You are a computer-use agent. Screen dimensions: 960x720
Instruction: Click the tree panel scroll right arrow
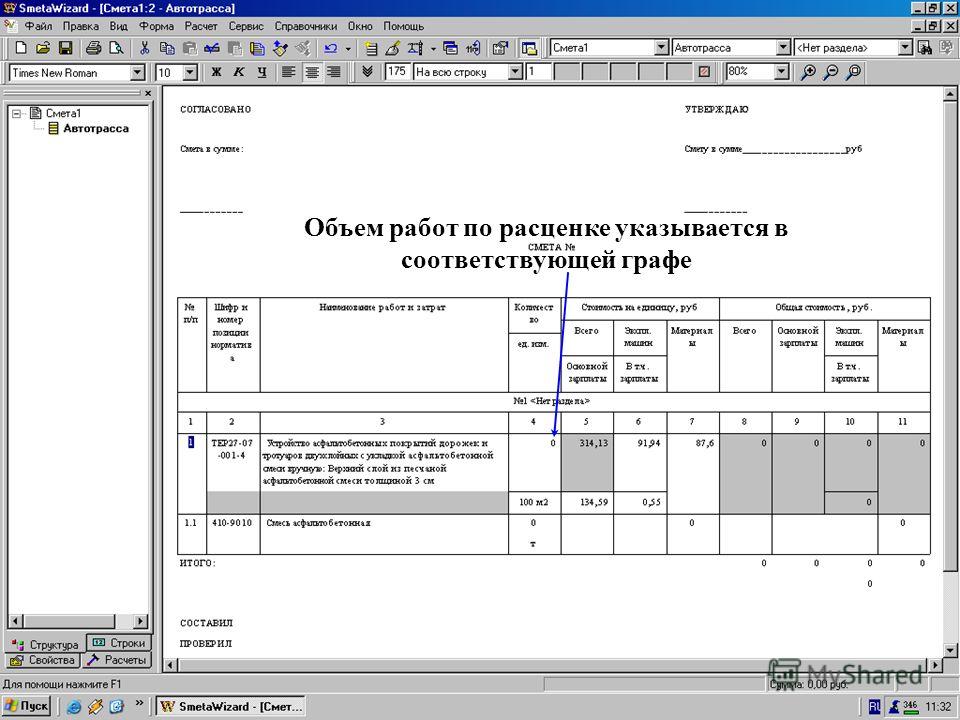141,621
